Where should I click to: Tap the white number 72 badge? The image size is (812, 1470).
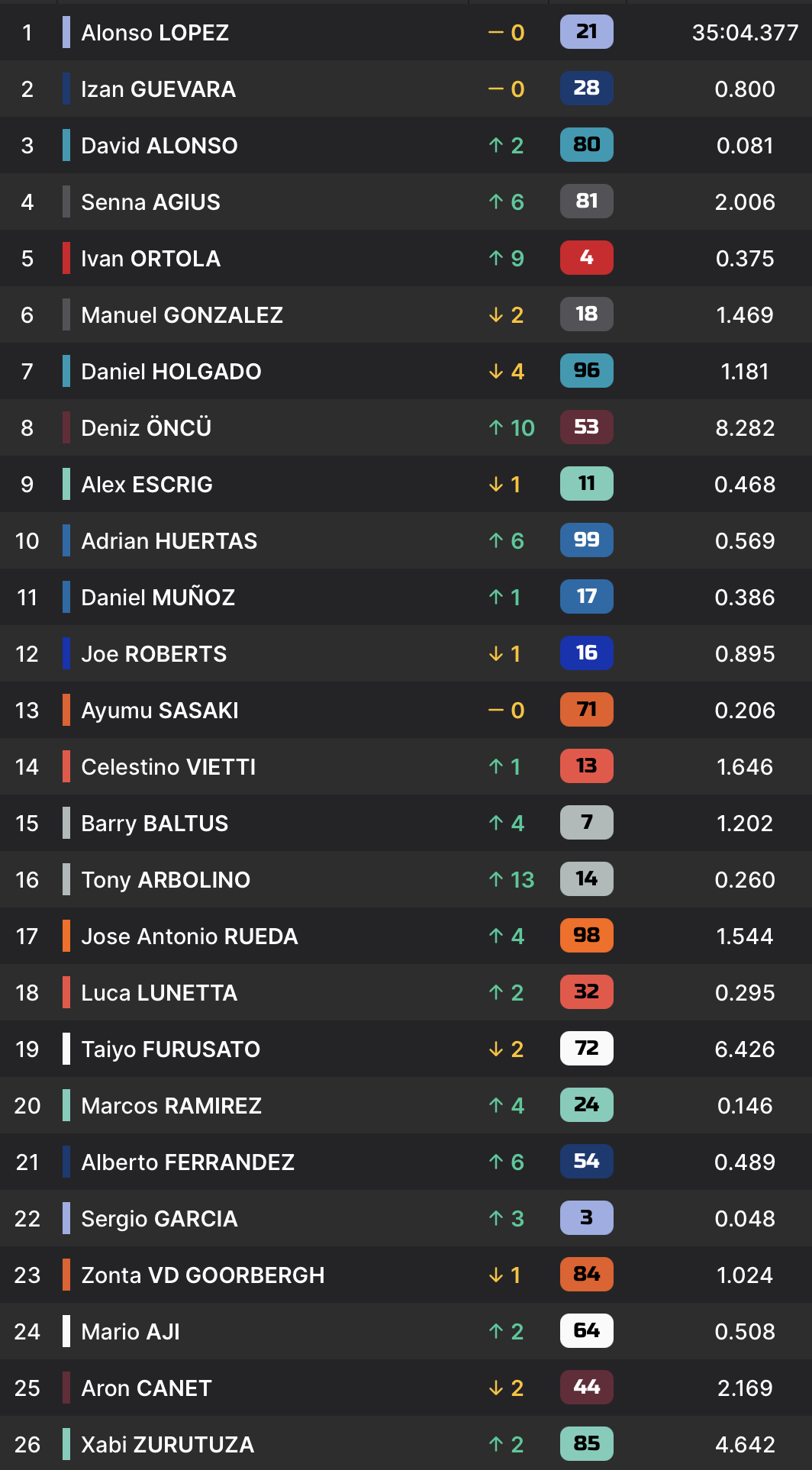pos(586,1049)
